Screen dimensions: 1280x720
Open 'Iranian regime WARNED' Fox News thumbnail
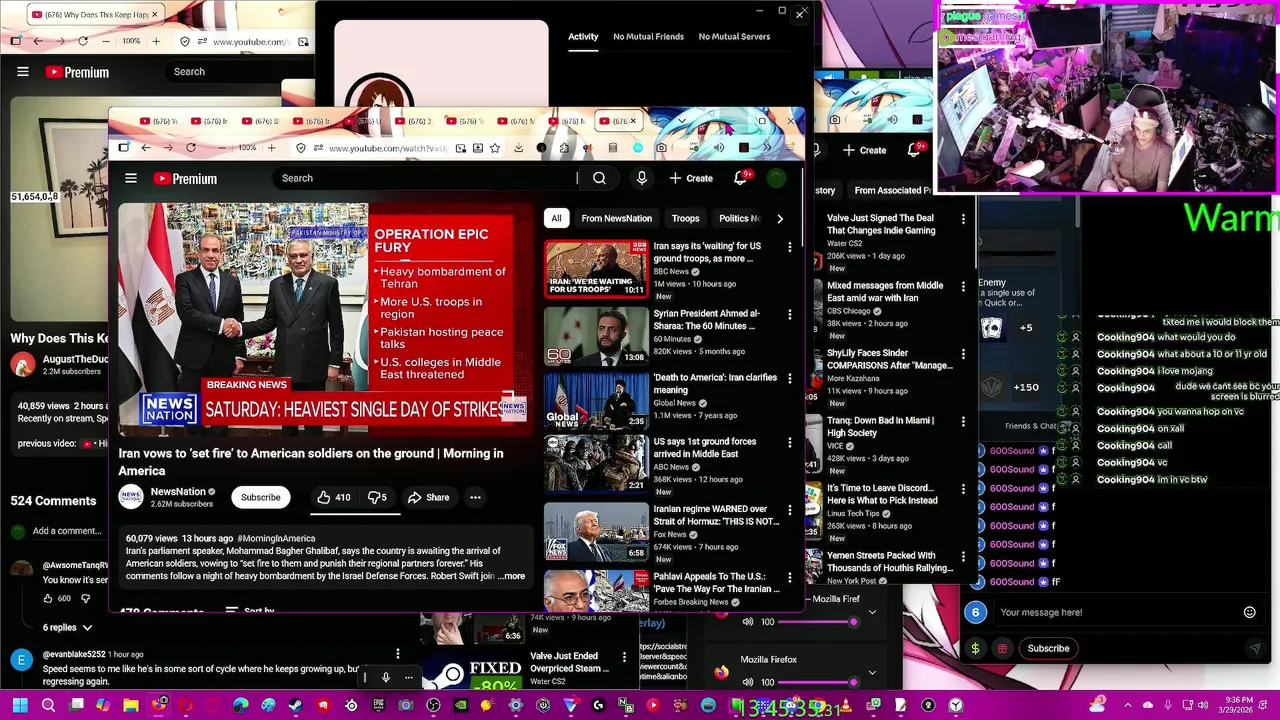pos(596,531)
